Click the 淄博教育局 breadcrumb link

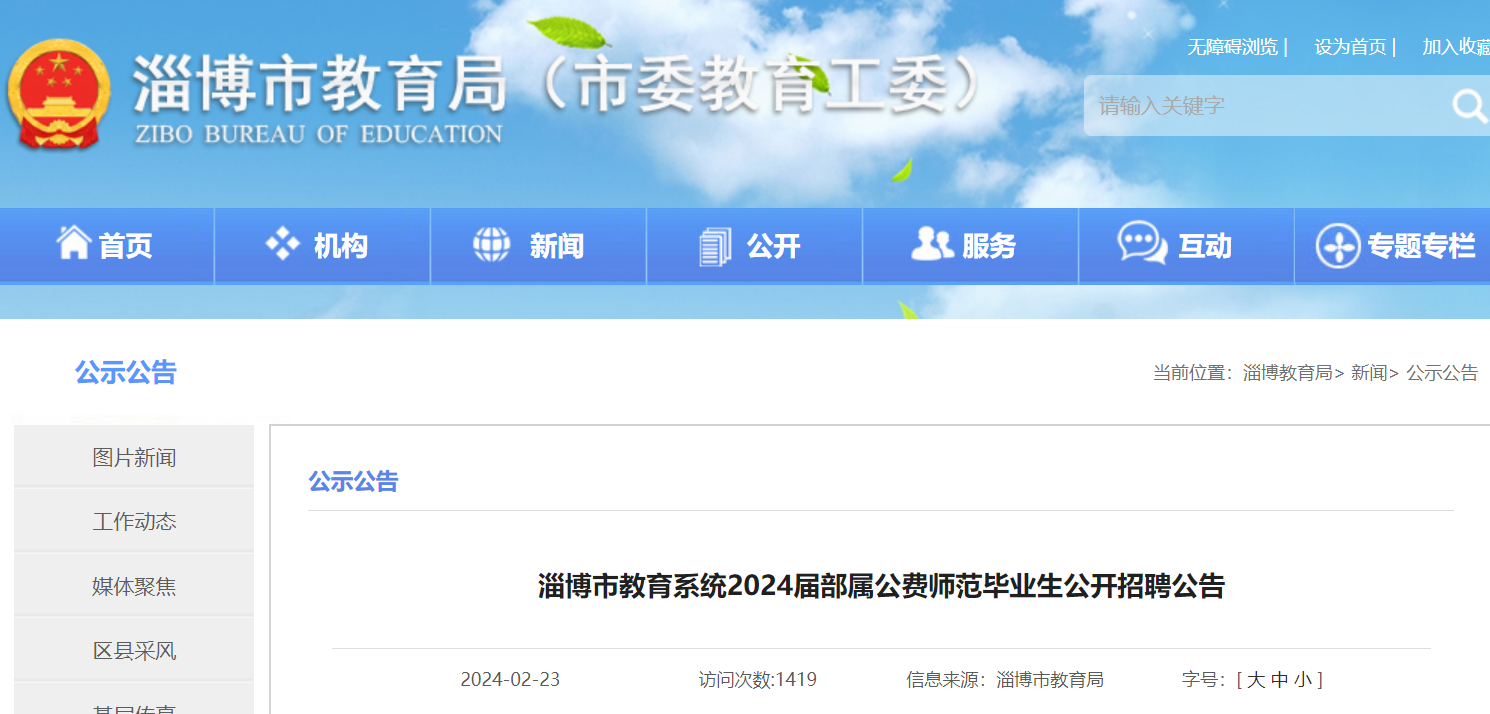(1287, 373)
